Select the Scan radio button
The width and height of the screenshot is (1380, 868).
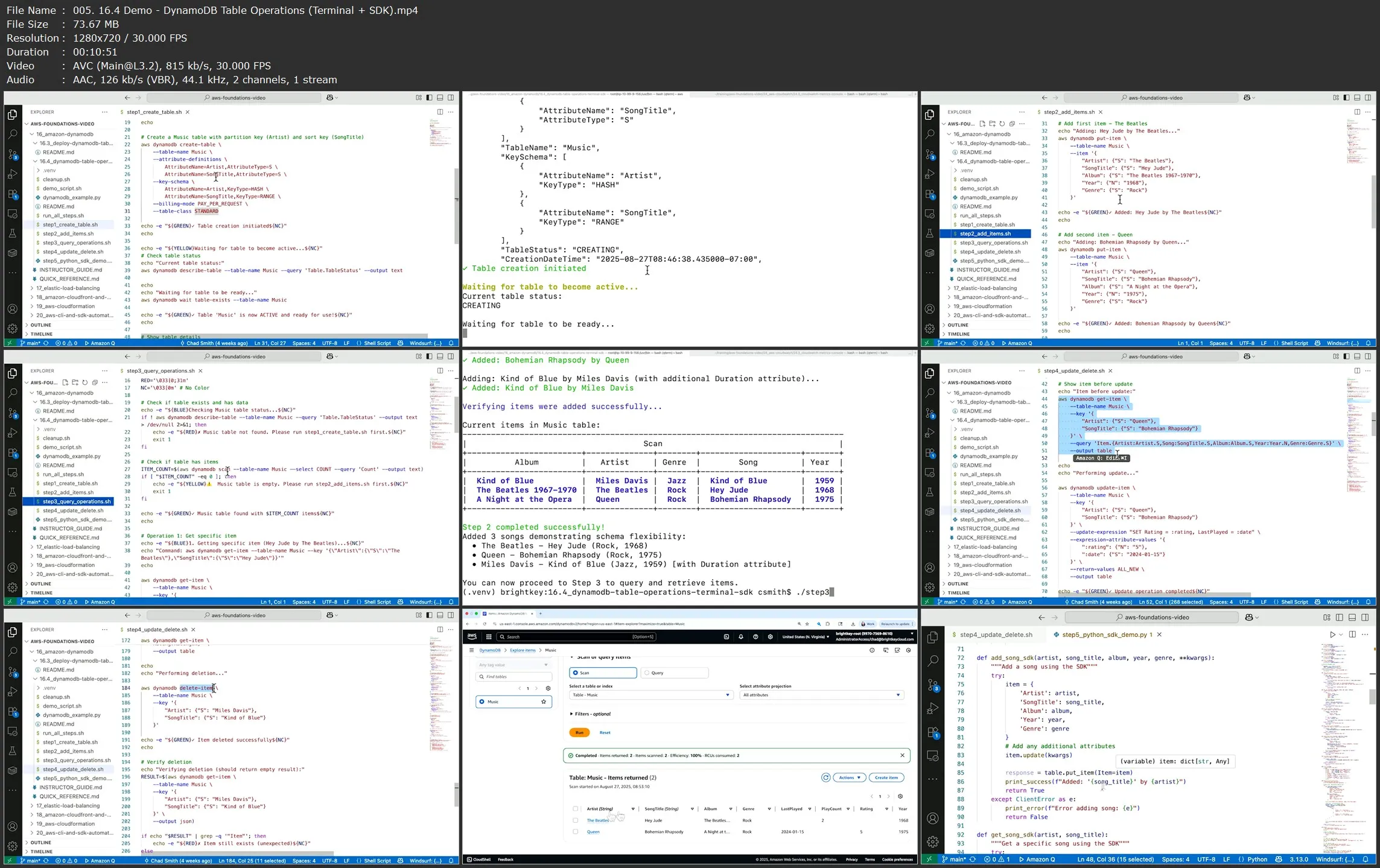click(x=577, y=672)
